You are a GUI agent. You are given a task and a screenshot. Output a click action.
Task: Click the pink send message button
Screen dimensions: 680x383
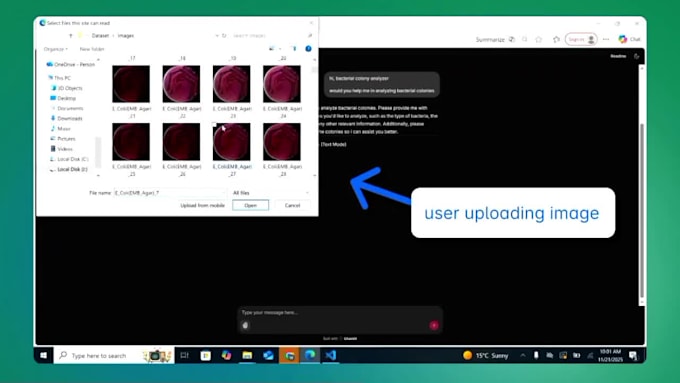tap(434, 325)
